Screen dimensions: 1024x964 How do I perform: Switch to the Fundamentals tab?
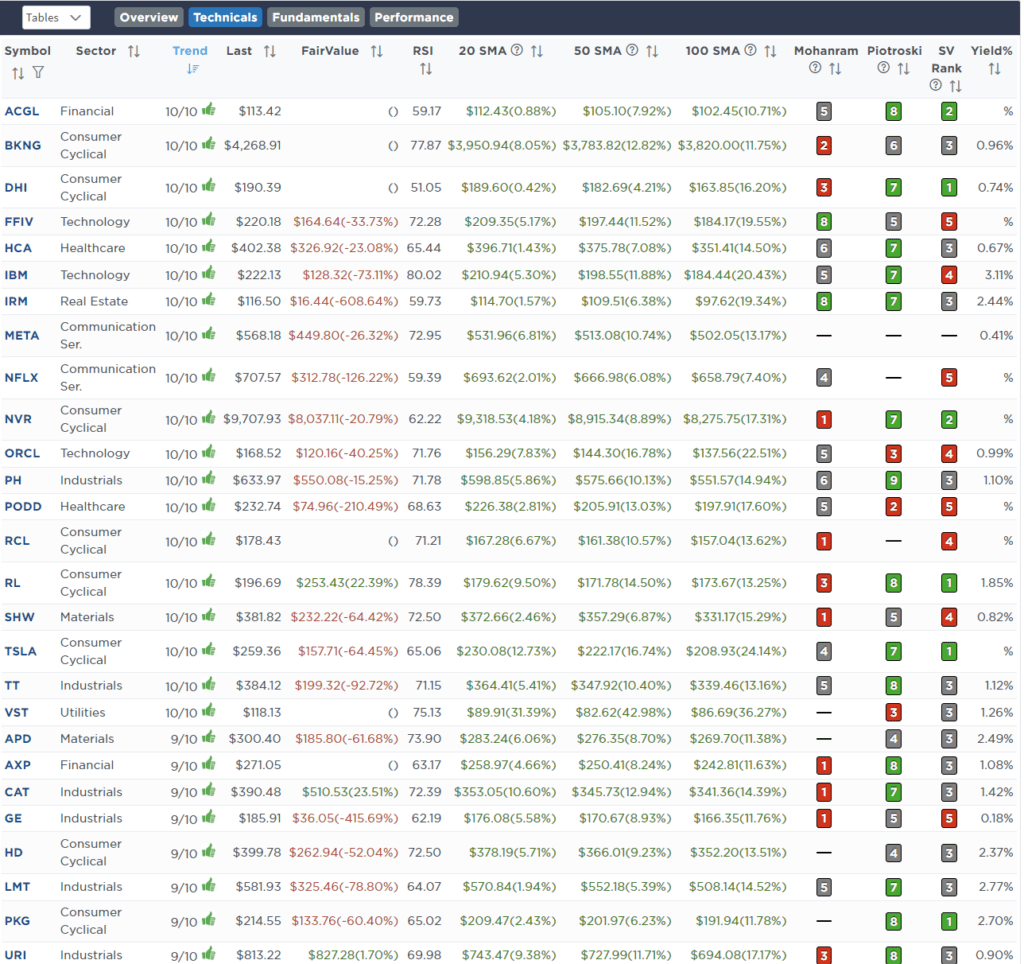(315, 17)
